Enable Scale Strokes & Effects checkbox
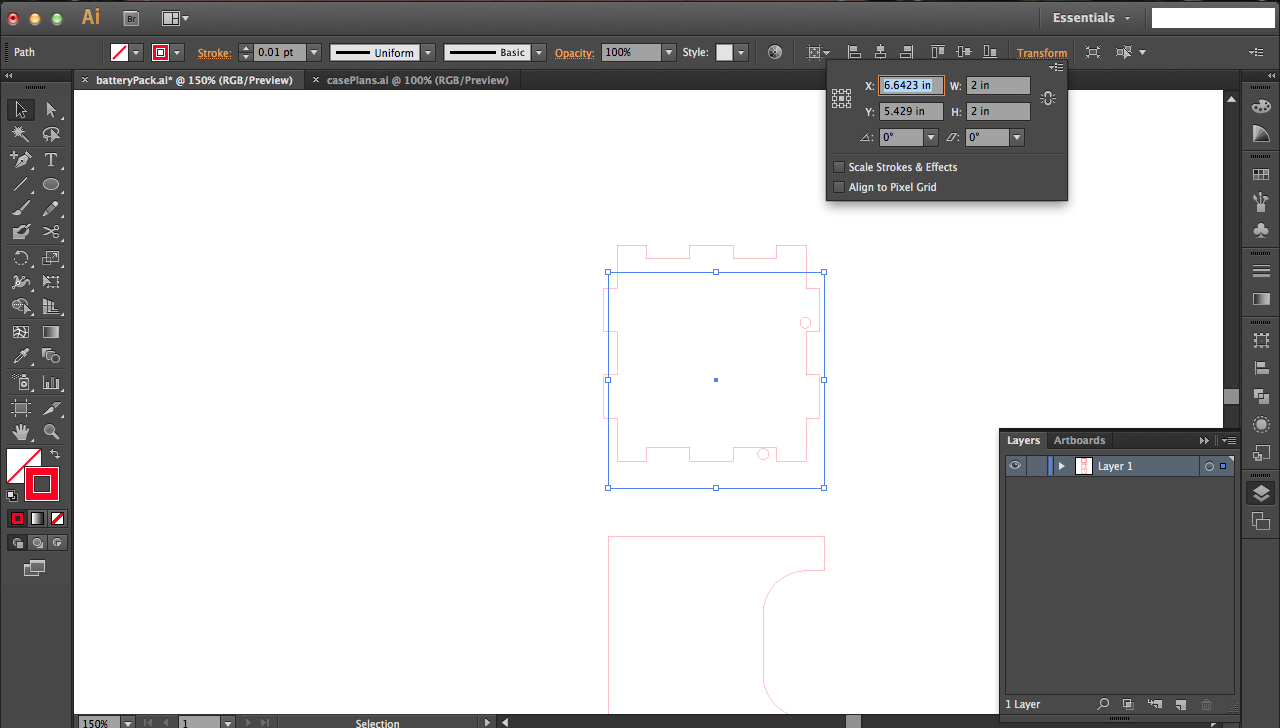 tap(839, 167)
